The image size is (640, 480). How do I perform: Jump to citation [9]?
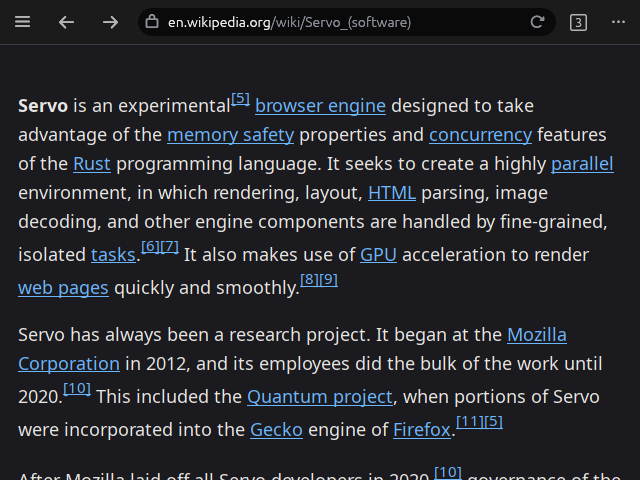pos(329,280)
